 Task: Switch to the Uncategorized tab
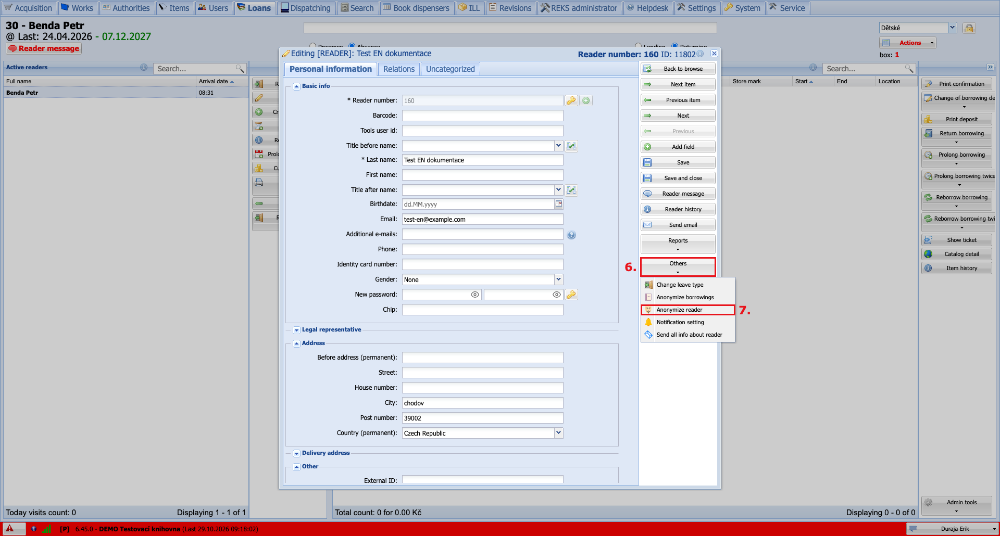[450, 69]
